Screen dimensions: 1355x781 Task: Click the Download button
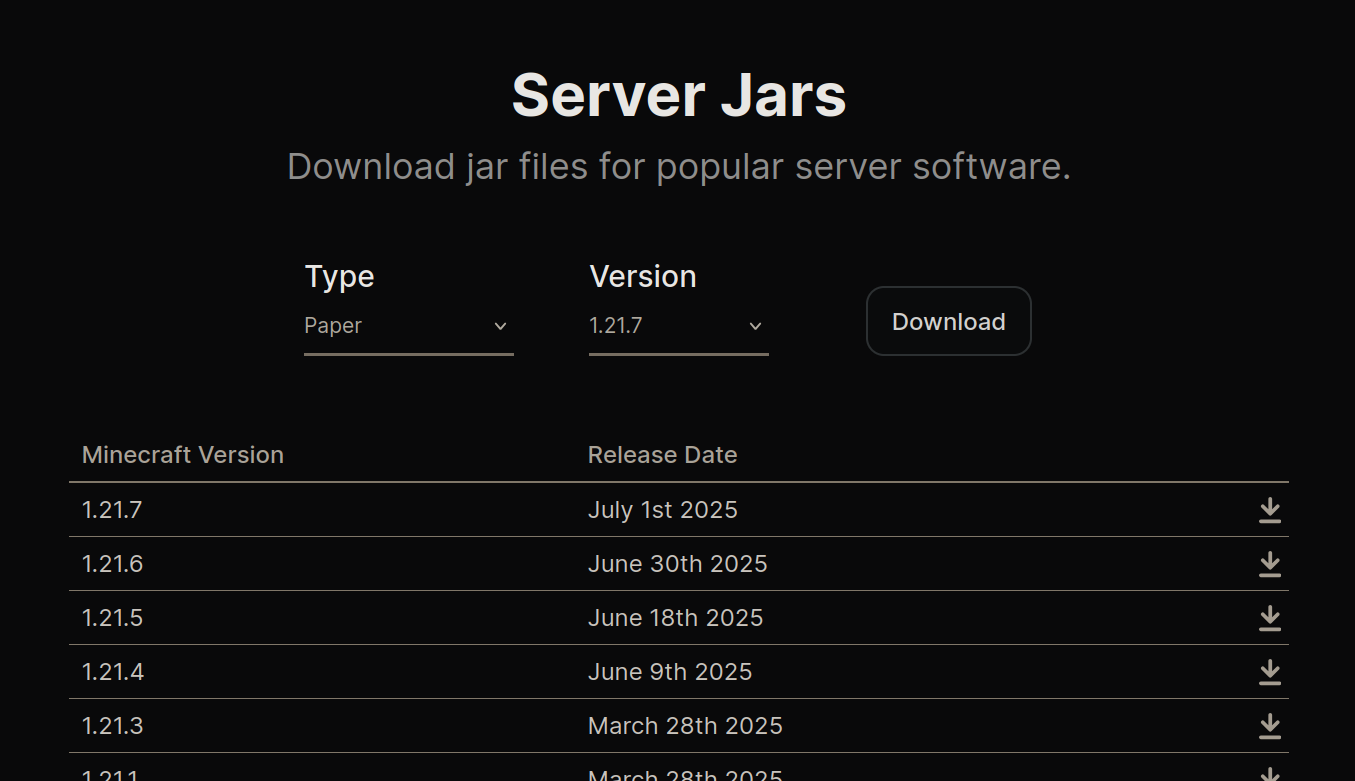tap(948, 321)
